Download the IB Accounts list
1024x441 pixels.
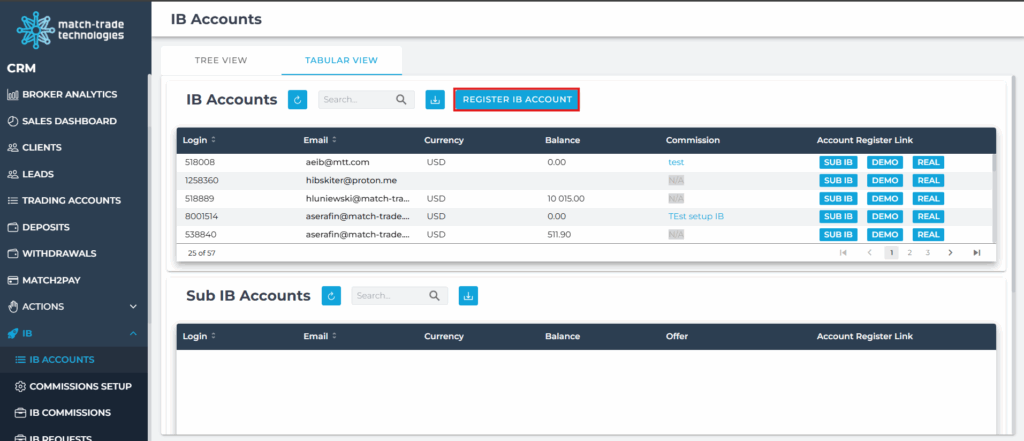pos(435,100)
